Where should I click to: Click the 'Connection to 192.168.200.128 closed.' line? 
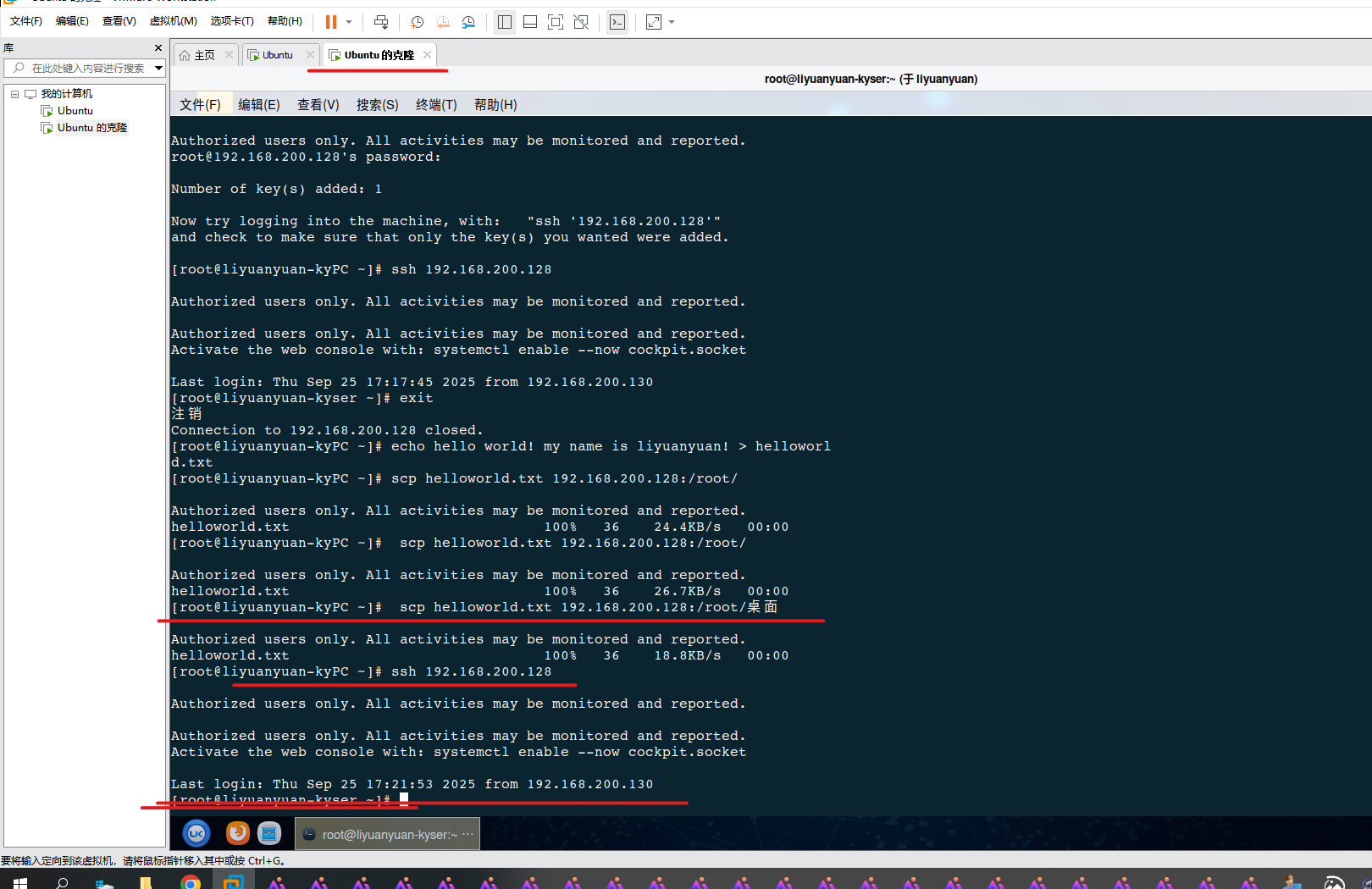coord(327,430)
